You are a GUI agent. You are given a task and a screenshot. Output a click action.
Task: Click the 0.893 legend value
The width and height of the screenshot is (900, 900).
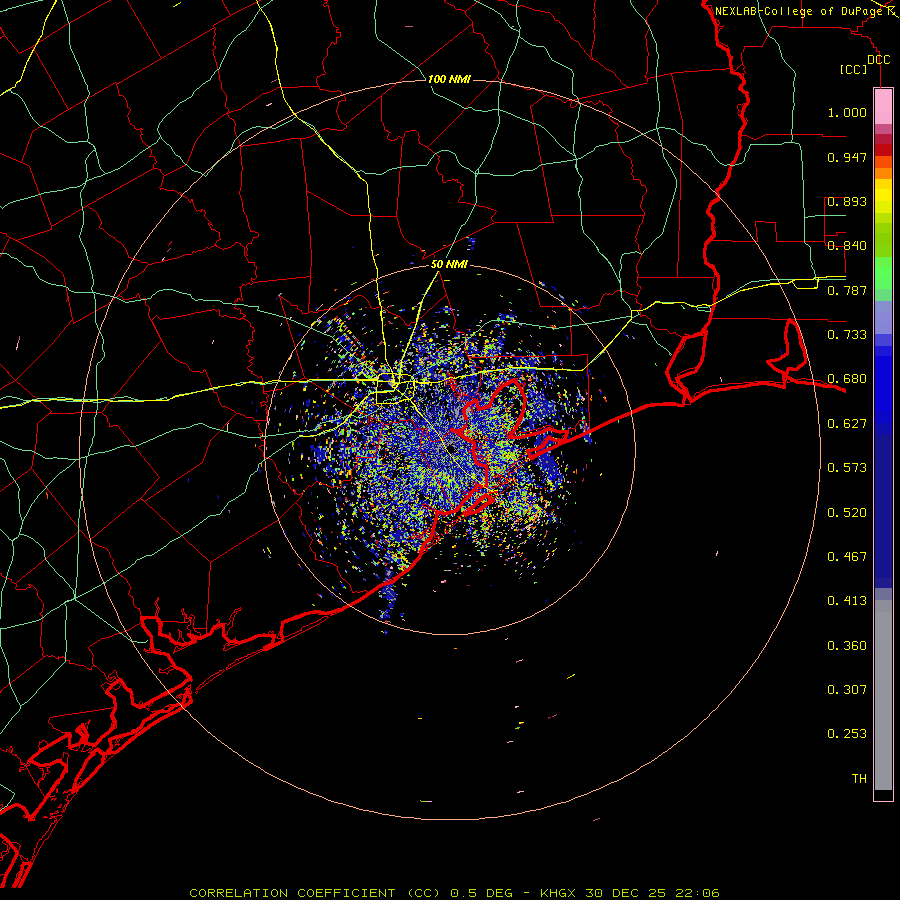point(847,201)
